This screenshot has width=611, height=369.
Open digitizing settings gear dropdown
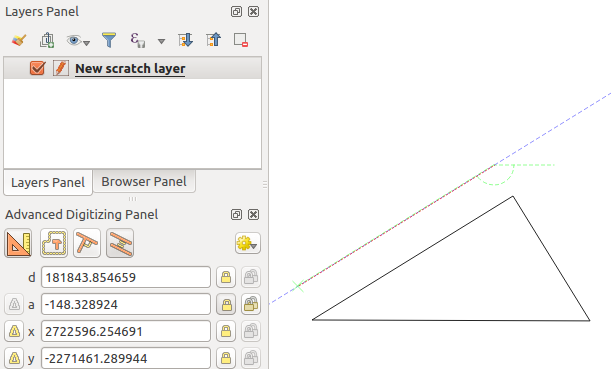[x=248, y=244]
